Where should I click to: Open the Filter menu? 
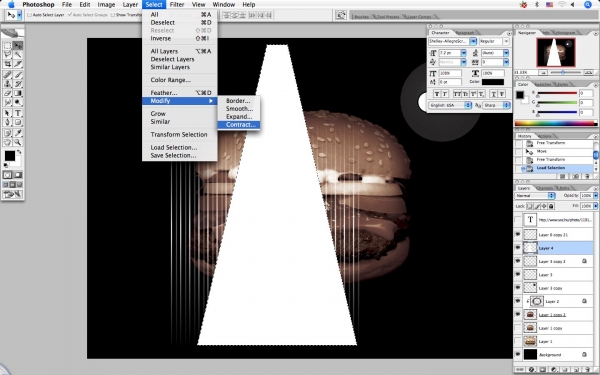pos(177,5)
